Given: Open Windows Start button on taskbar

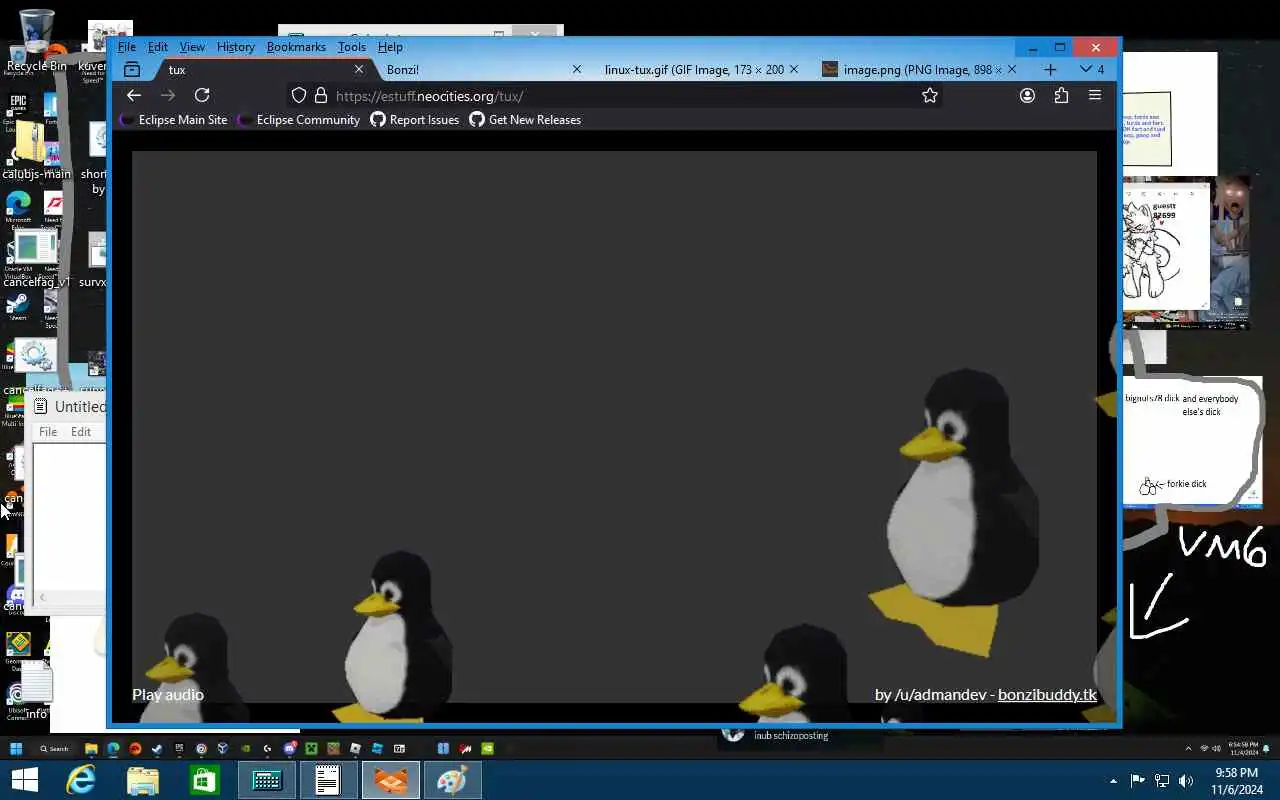Looking at the screenshot, I should [x=24, y=780].
